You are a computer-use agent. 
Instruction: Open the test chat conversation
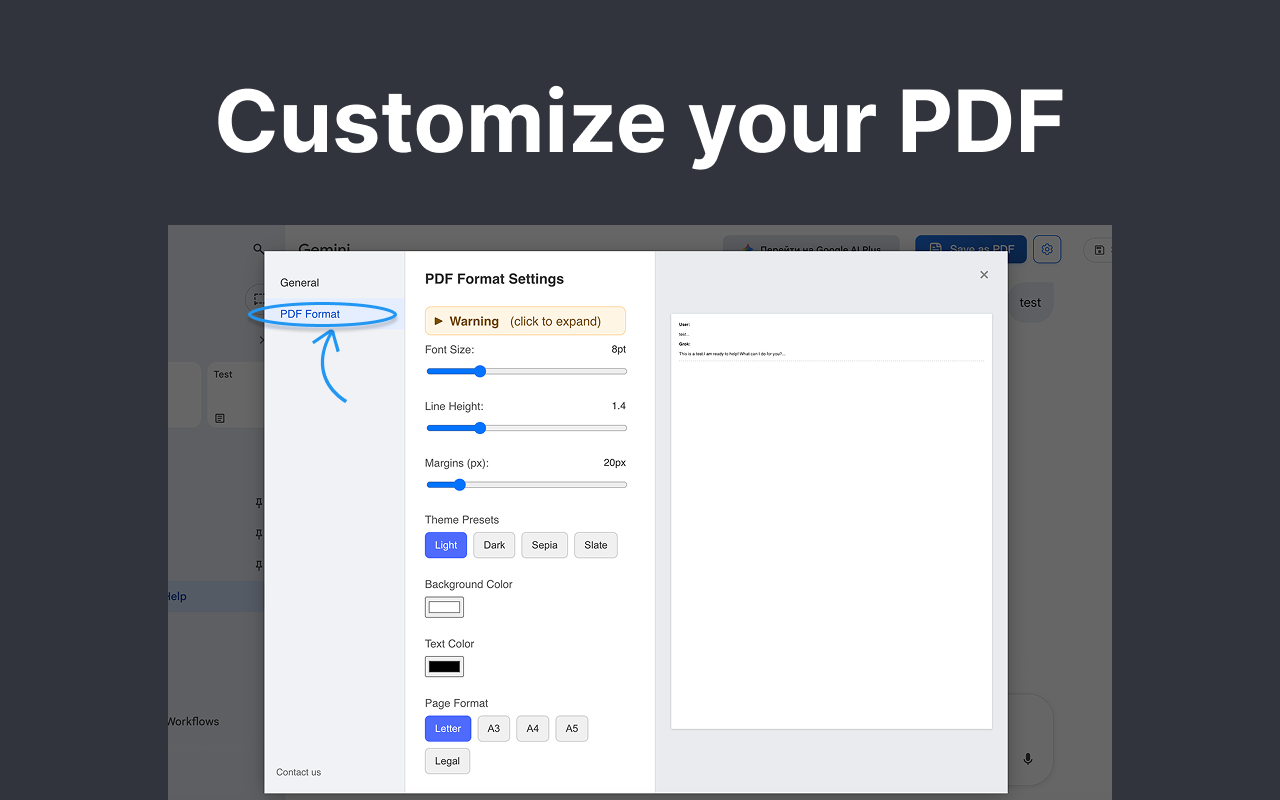pos(1031,301)
